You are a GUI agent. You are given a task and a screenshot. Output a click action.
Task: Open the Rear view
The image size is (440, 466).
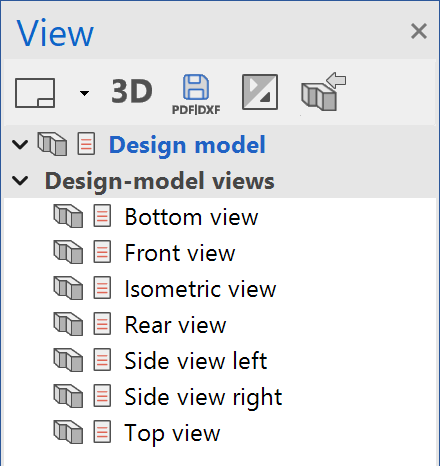176,325
